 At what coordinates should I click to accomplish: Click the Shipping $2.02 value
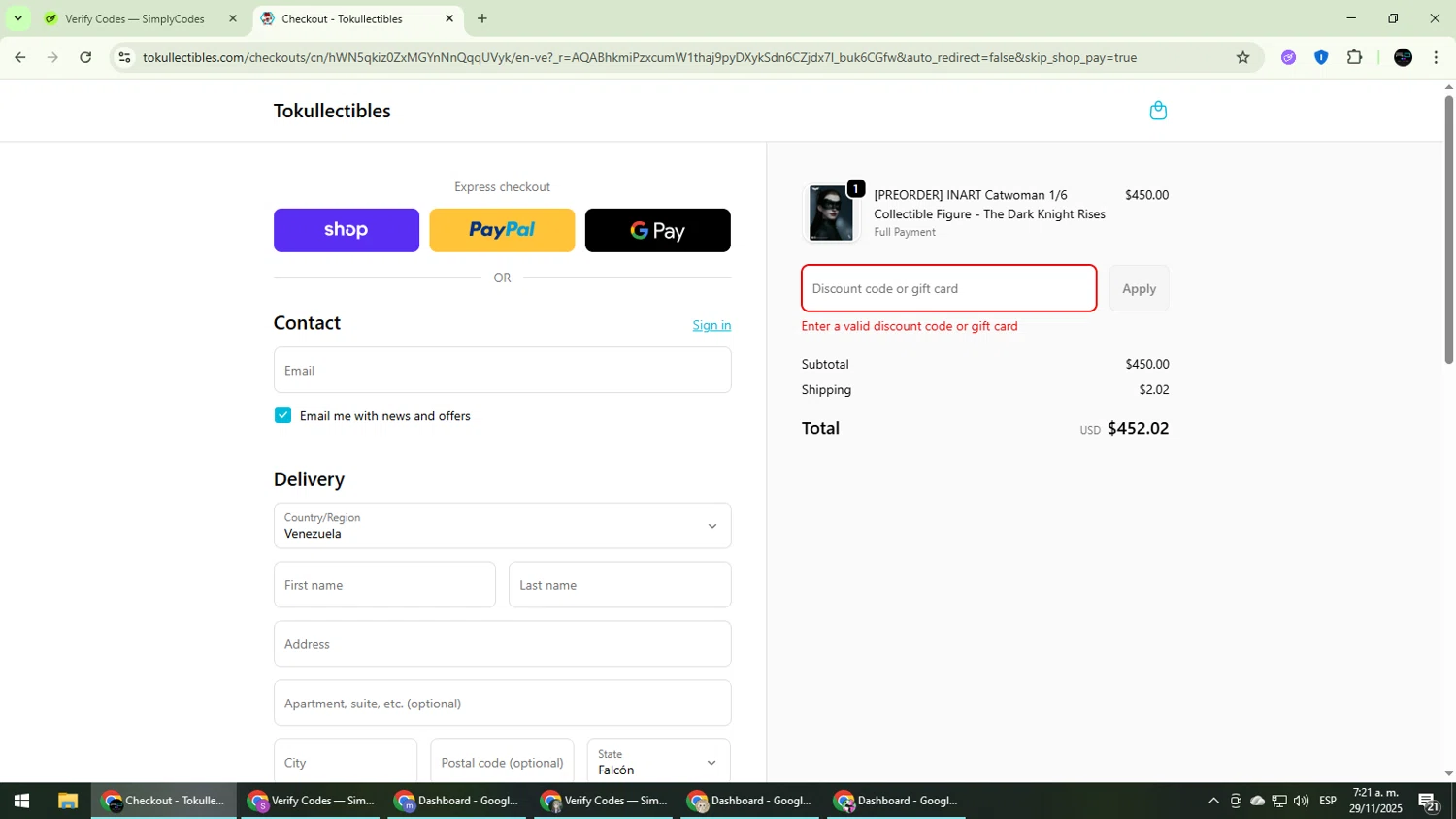point(1154,389)
